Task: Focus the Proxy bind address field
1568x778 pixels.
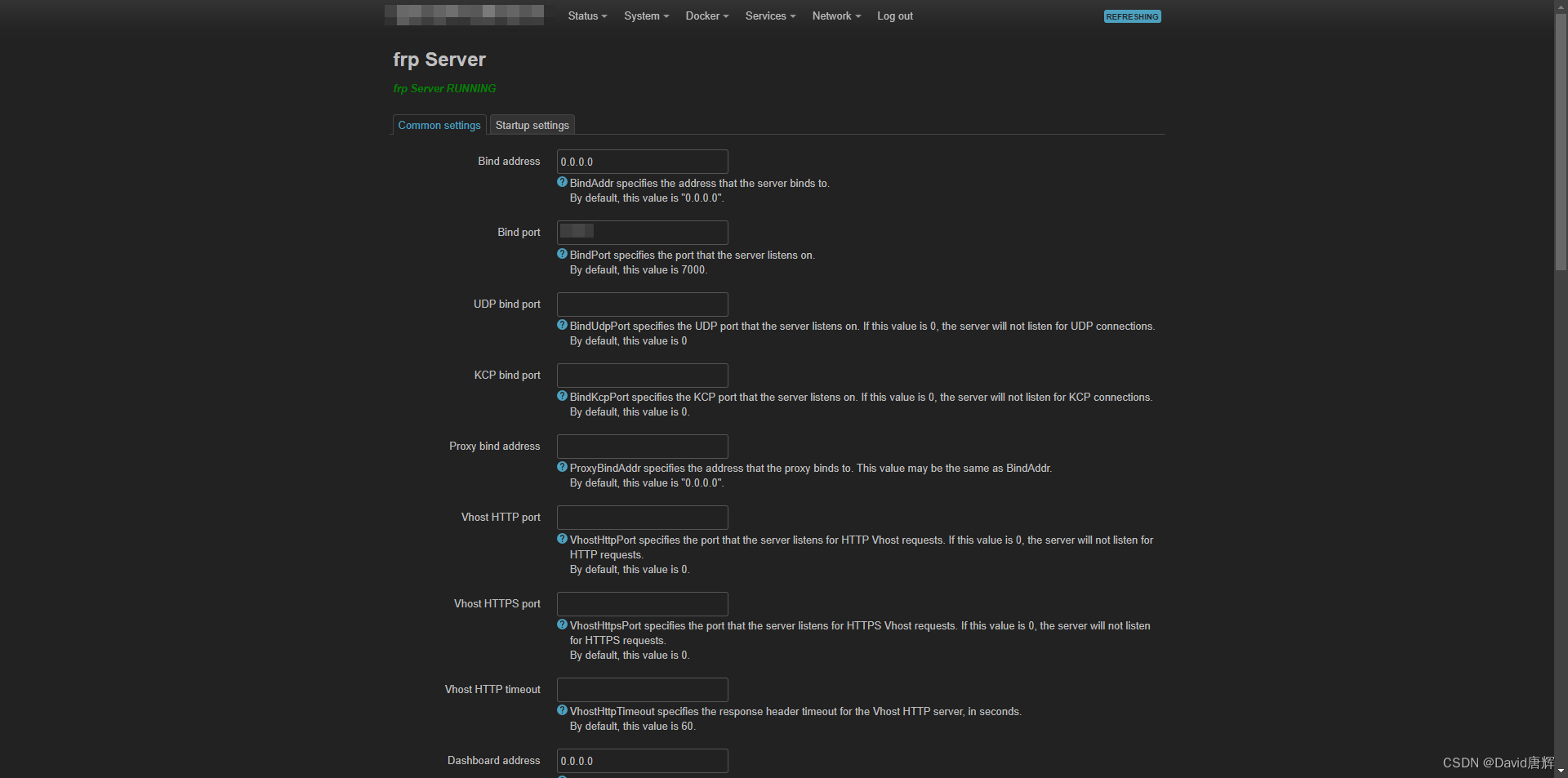Action: click(x=642, y=447)
